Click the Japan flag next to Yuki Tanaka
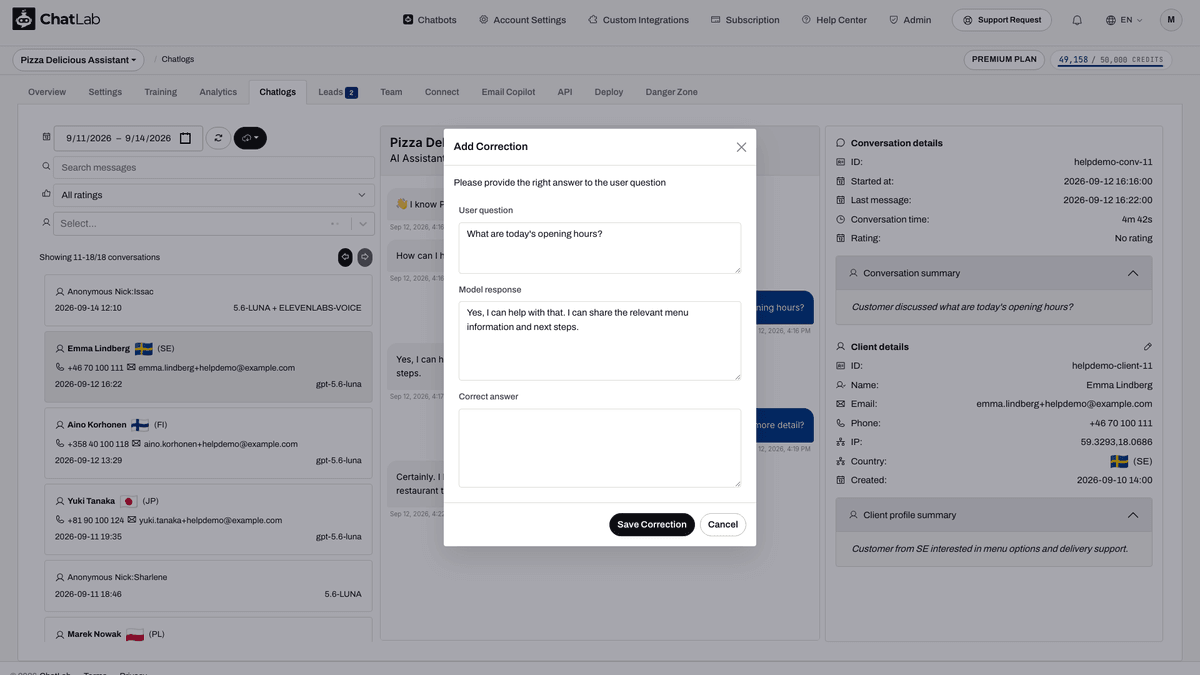Viewport: 1200px width, 675px height. click(128, 501)
